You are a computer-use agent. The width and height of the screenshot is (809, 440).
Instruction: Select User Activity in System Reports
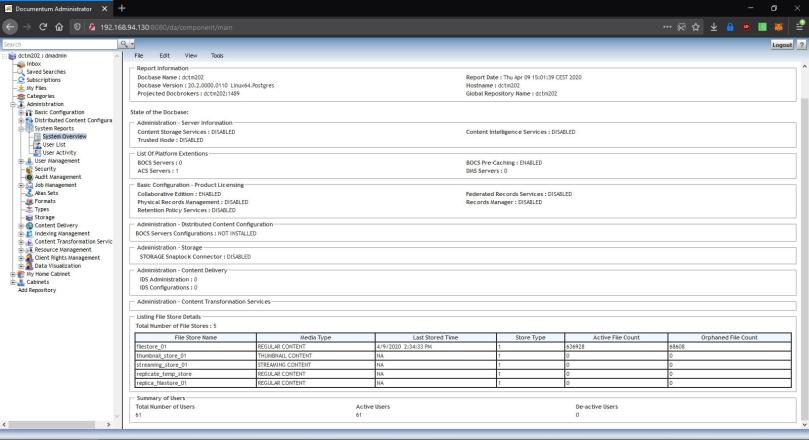click(59, 152)
